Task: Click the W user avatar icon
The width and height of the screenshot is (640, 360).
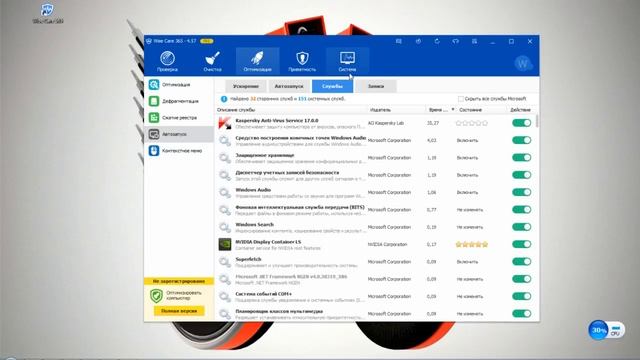Action: tap(523, 63)
